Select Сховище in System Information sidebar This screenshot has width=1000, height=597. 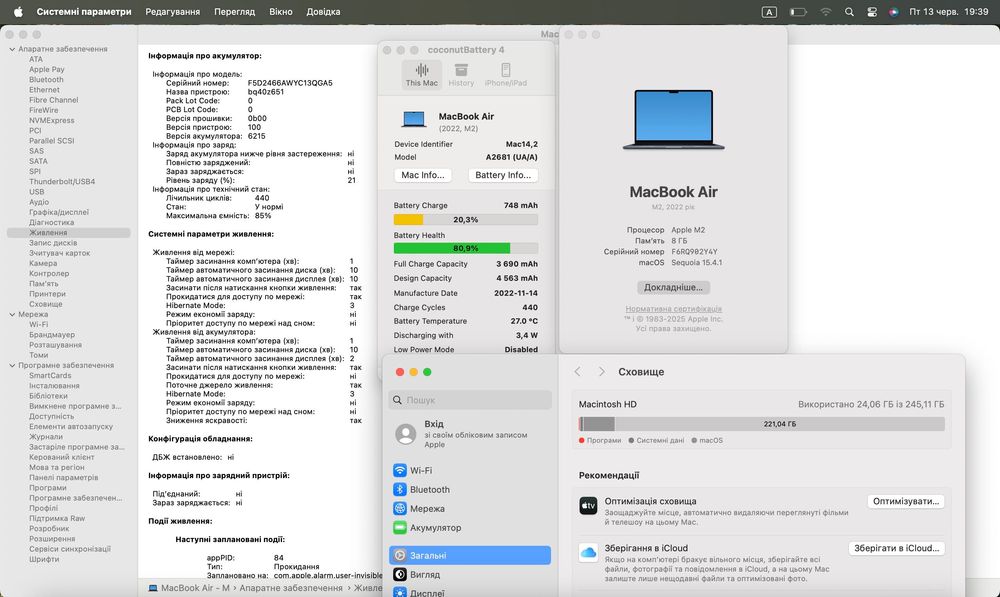45,304
